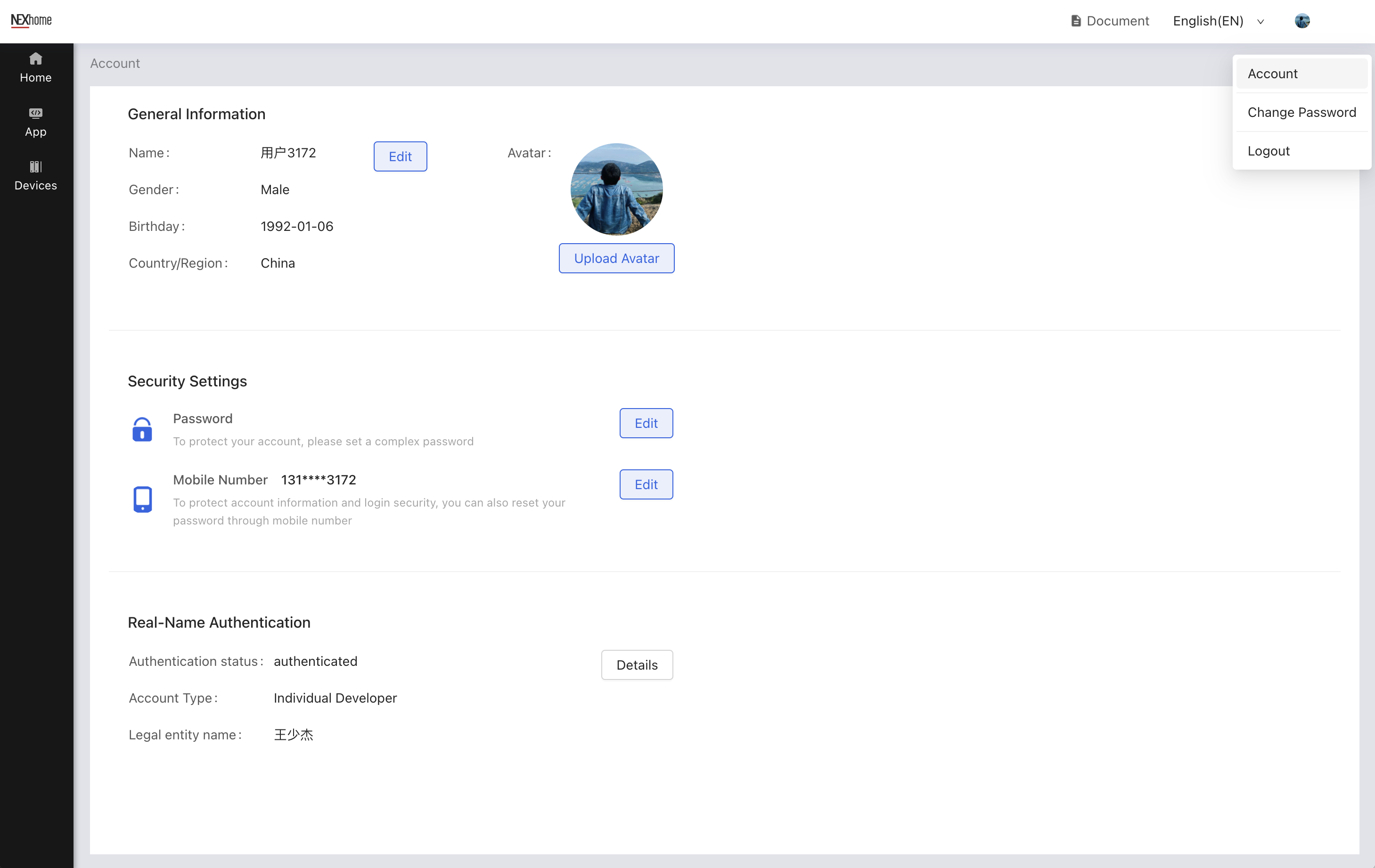
Task: Click Edit button for Mobile Number
Action: point(646,484)
